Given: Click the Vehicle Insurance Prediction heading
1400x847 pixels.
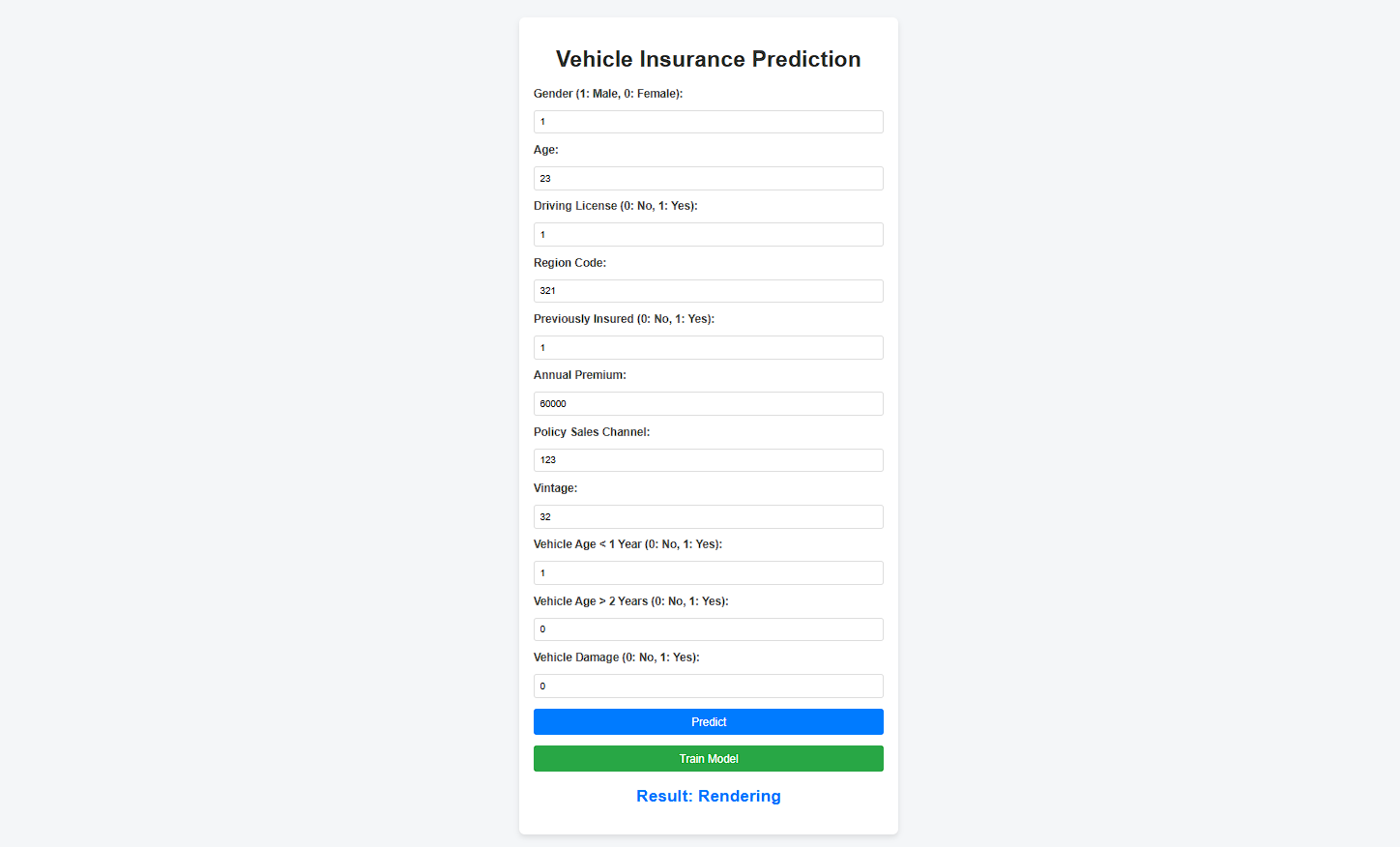Looking at the screenshot, I should pyautogui.click(x=708, y=59).
